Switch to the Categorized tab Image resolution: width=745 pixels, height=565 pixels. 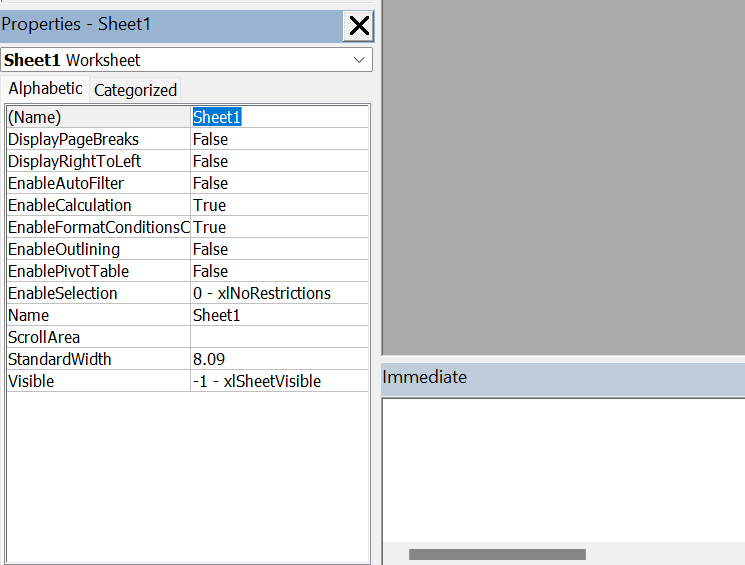coord(135,90)
